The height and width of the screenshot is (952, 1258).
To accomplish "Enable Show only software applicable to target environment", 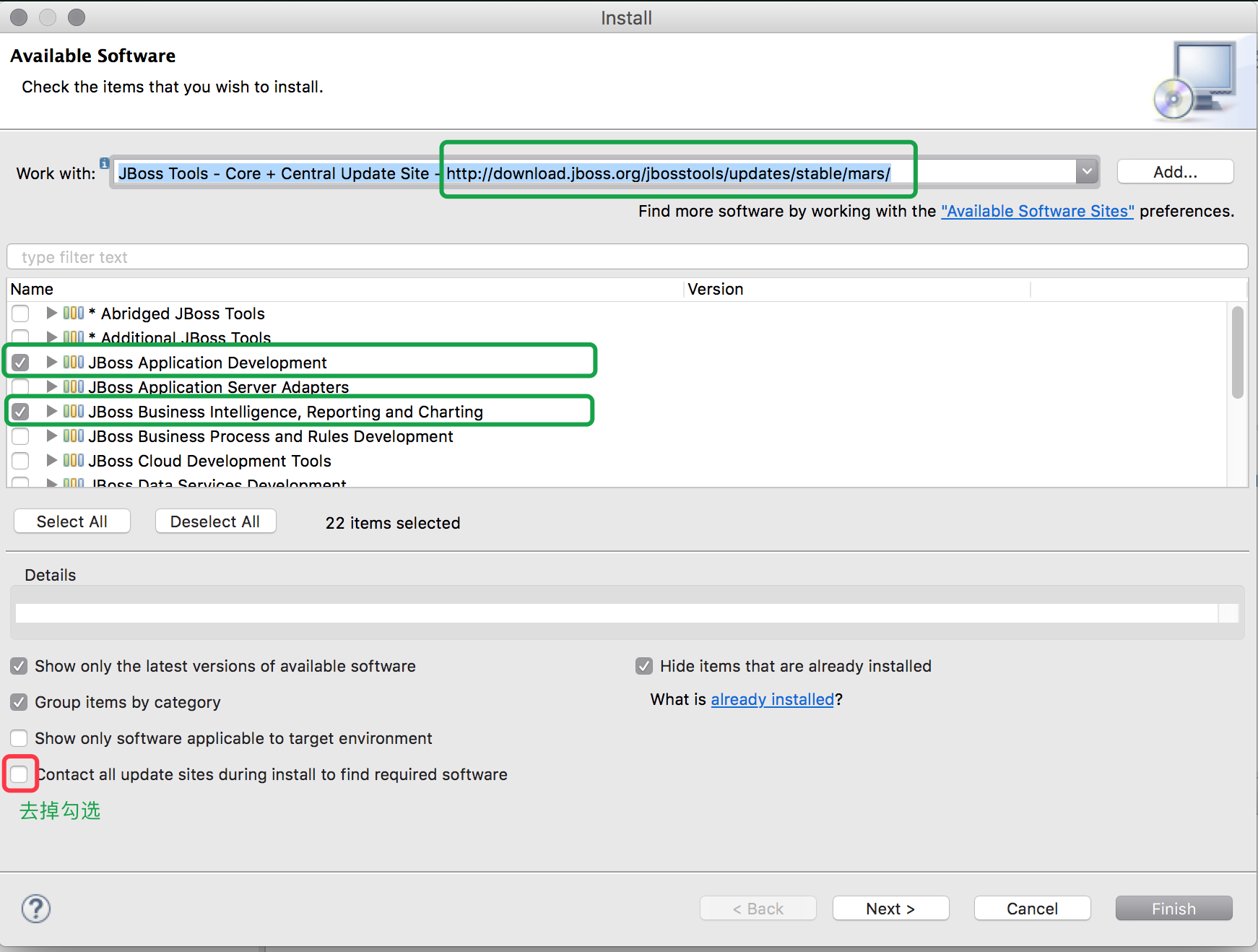I will (19, 738).
